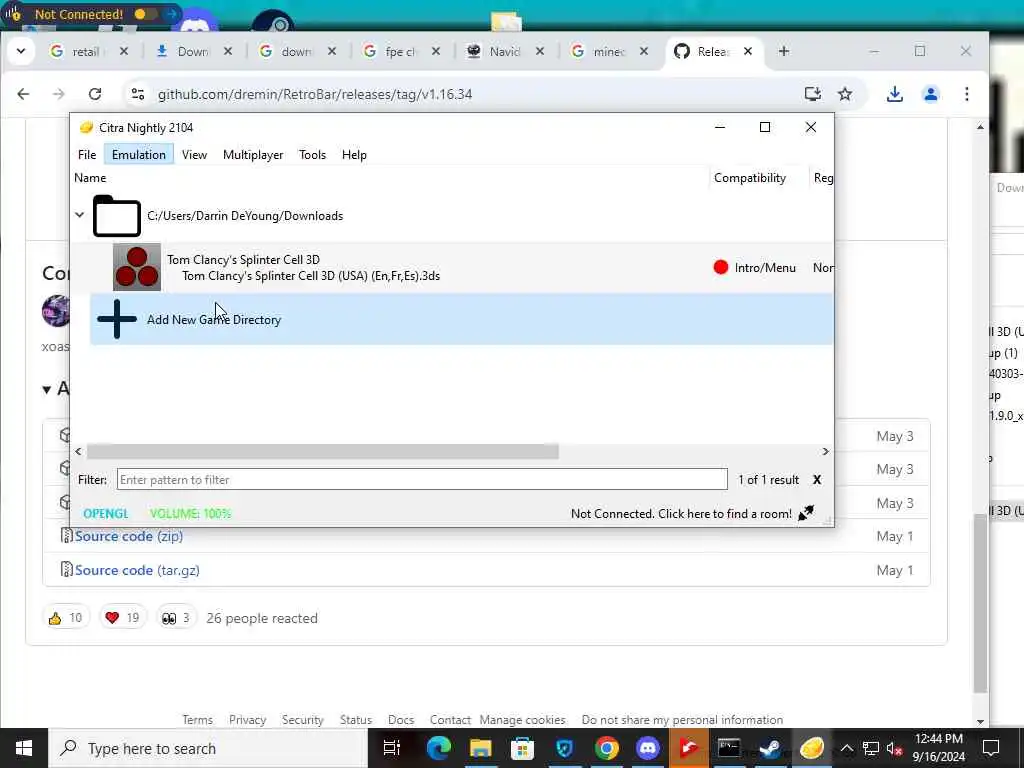
Task: Focus the Filter pattern input field
Action: pyautogui.click(x=422, y=479)
